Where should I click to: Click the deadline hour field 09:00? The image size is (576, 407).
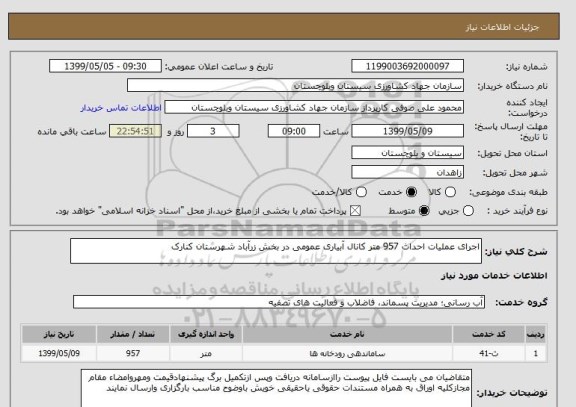[294, 131]
